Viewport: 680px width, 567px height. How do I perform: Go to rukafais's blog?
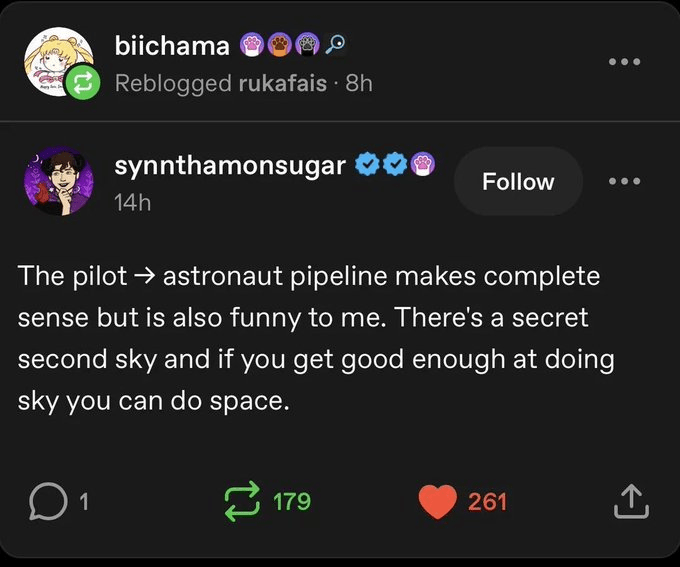click(x=282, y=83)
